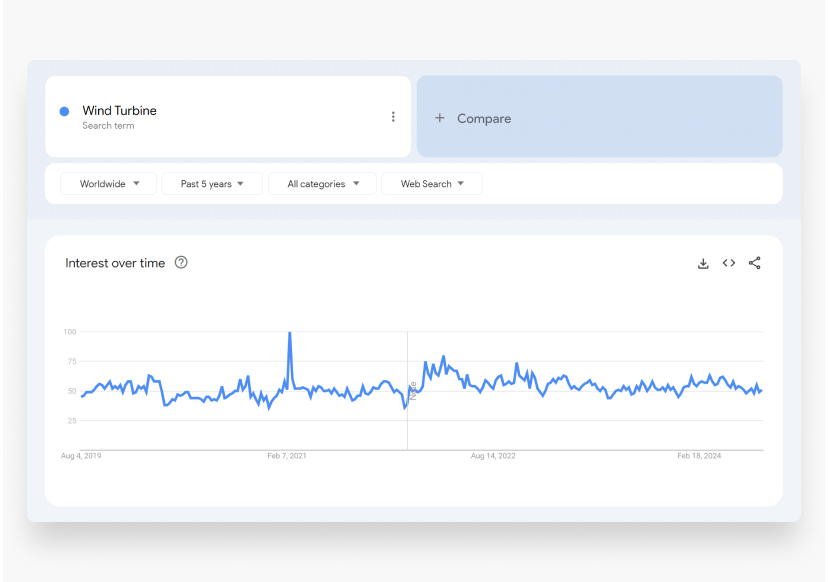Click the plus icon in the Compare box

(x=439, y=118)
